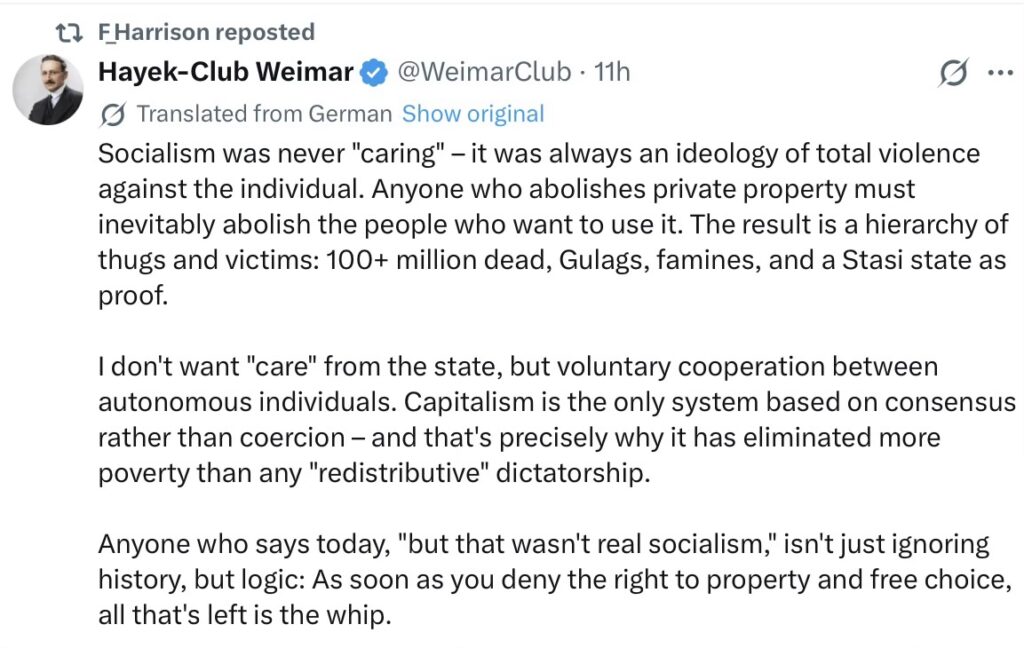Open the @WeimarClub handle link

(x=484, y=72)
